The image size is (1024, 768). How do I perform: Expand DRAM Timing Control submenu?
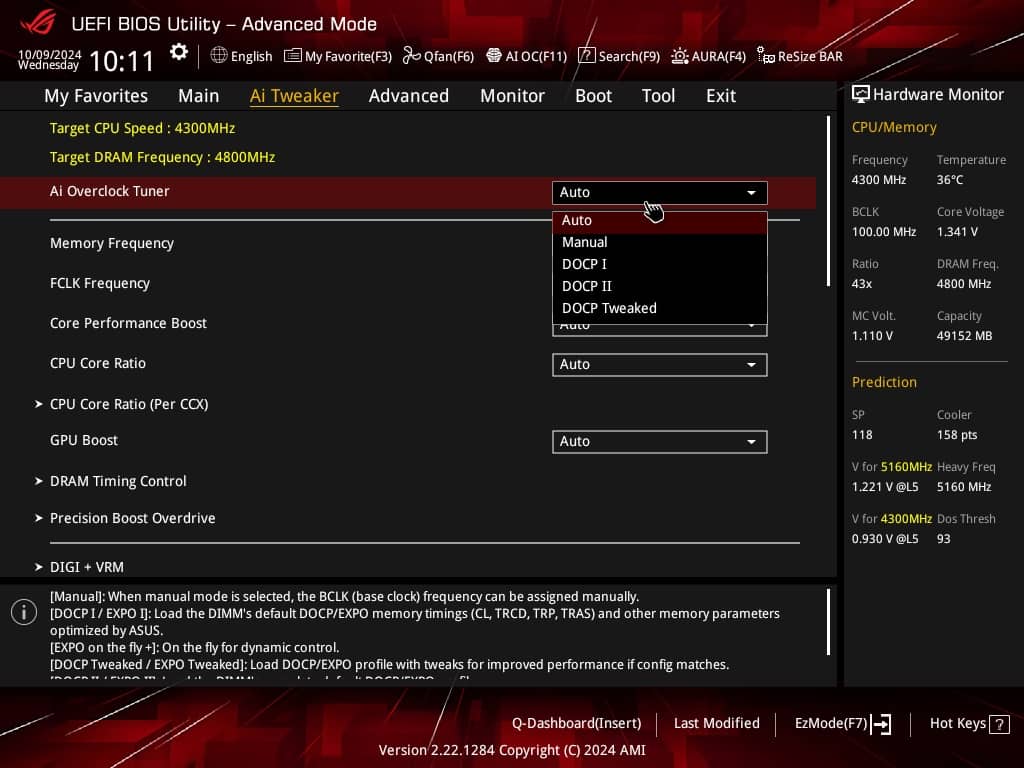pos(118,481)
